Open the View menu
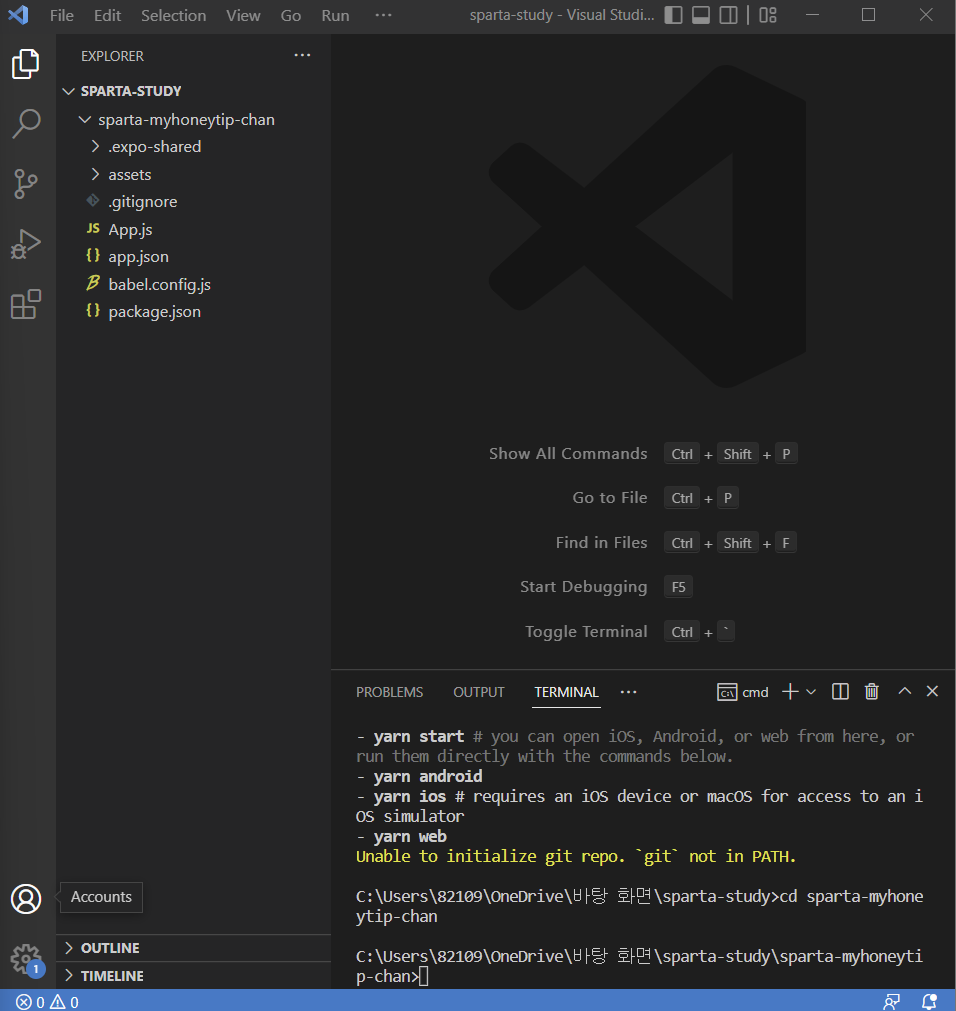Screen dimensions: 956x1011 [243, 15]
